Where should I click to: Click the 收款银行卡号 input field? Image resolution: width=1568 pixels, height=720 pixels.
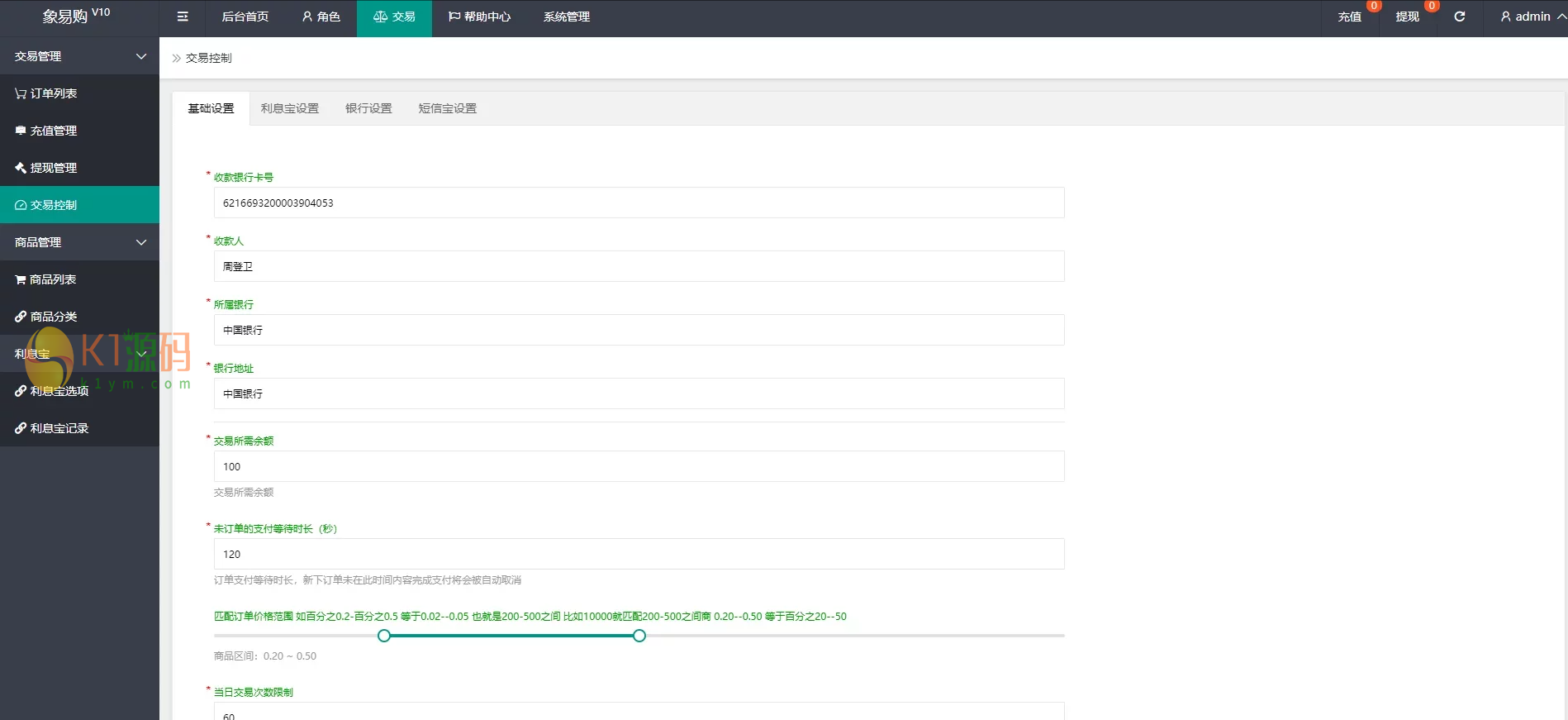coord(639,203)
